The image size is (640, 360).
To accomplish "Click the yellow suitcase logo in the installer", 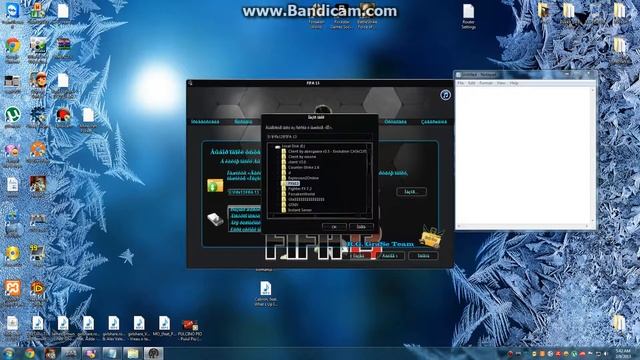I will (431, 237).
